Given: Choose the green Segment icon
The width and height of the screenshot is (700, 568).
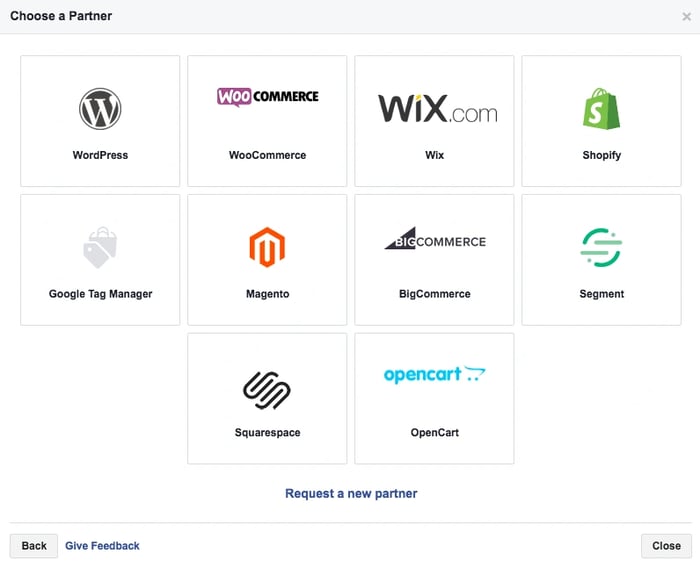Looking at the screenshot, I should point(601,247).
